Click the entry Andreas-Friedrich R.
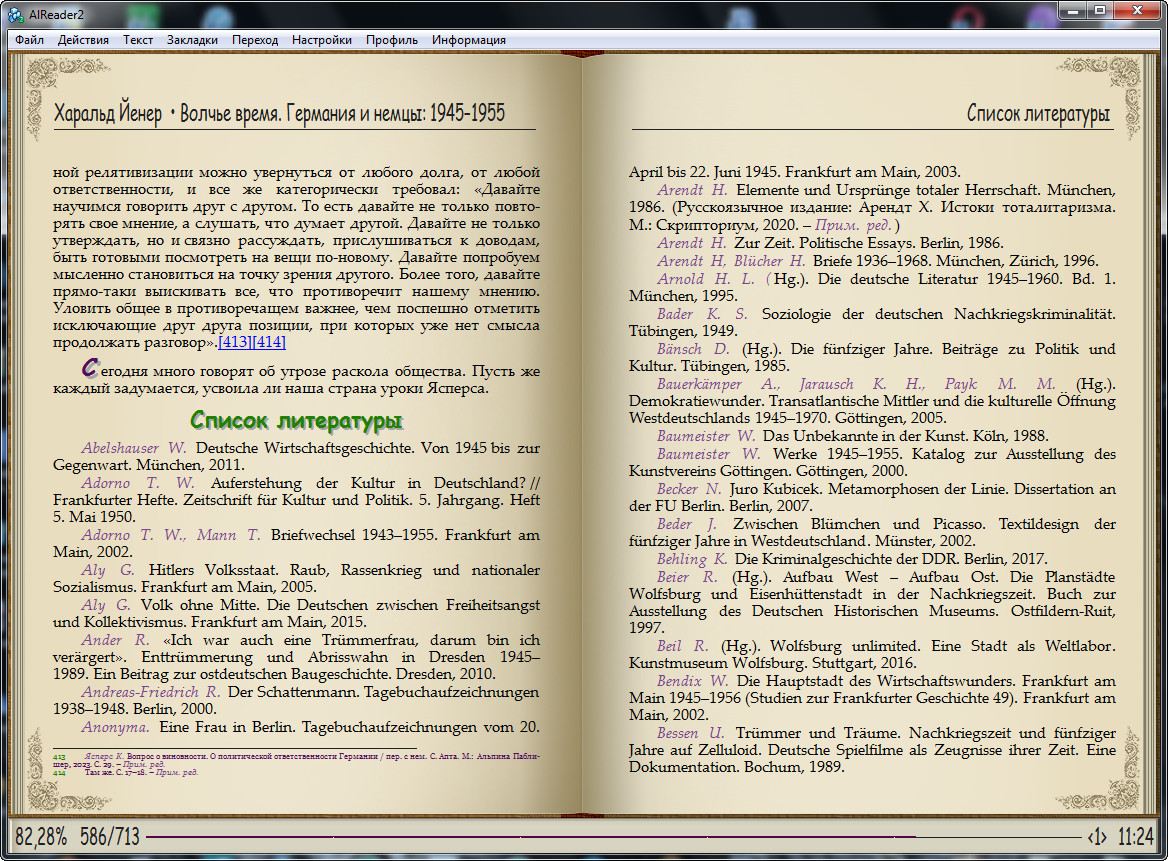The height and width of the screenshot is (861, 1168). (150, 693)
